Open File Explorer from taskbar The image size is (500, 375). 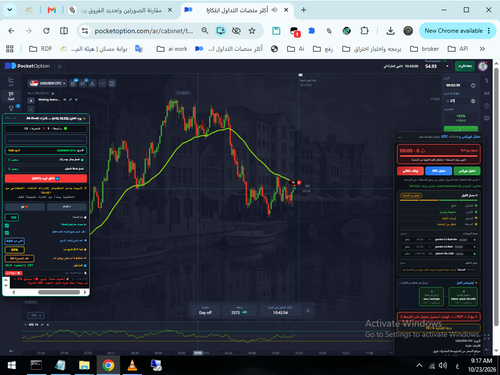click(84, 365)
